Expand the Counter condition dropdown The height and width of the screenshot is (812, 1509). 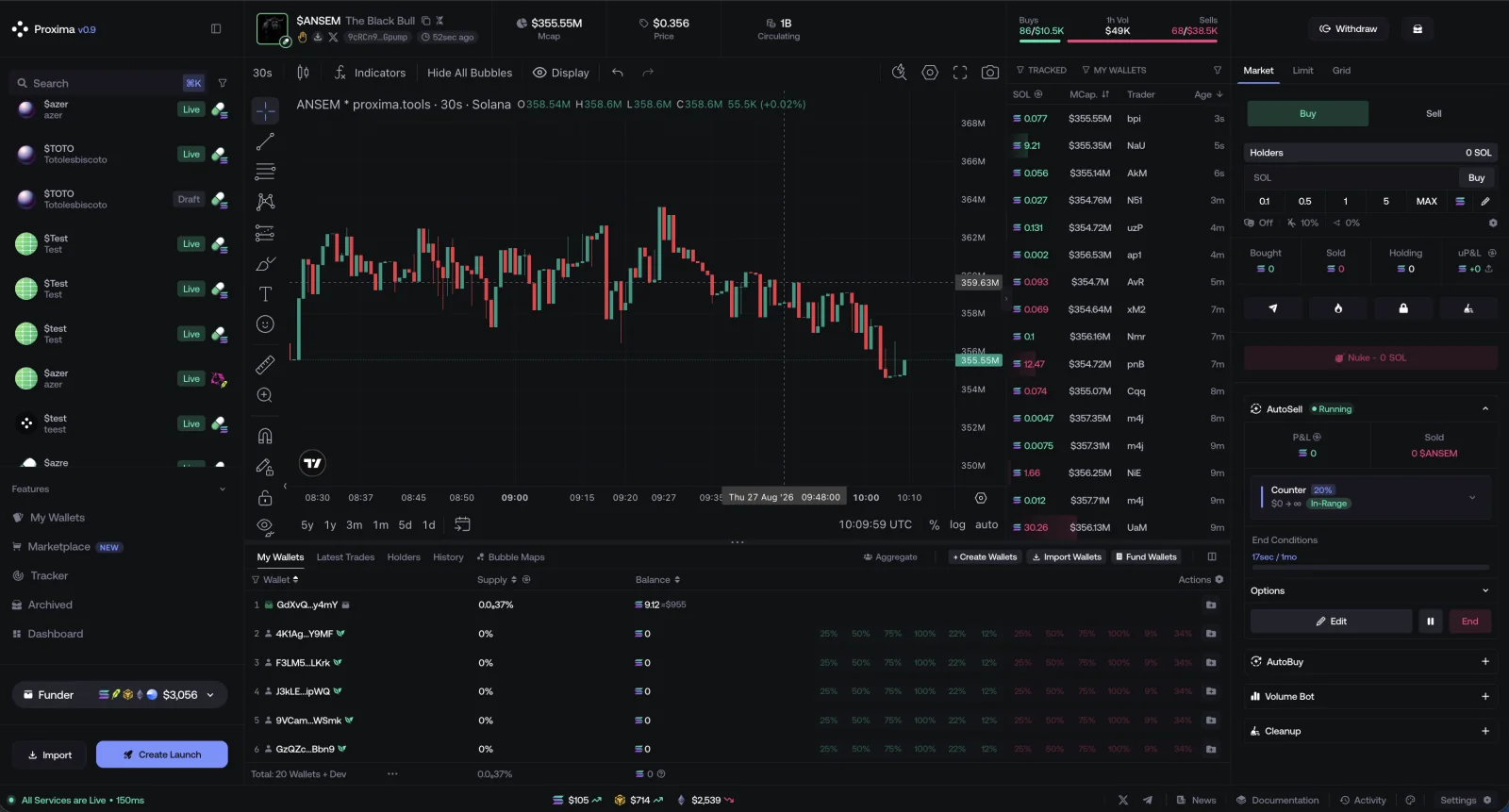tap(1472, 498)
